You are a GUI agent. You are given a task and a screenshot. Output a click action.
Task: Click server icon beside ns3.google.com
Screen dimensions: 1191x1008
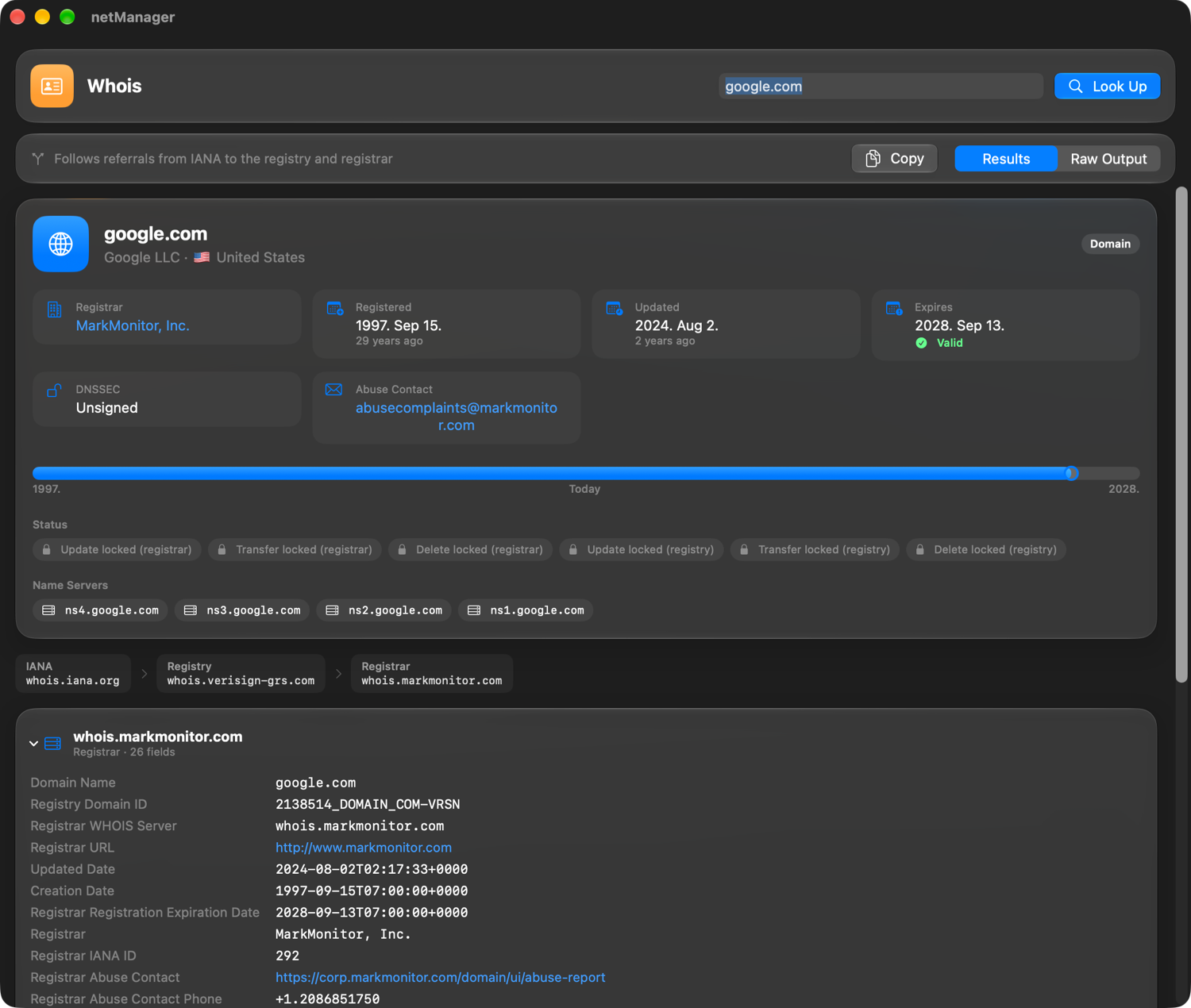pyautogui.click(x=191, y=610)
